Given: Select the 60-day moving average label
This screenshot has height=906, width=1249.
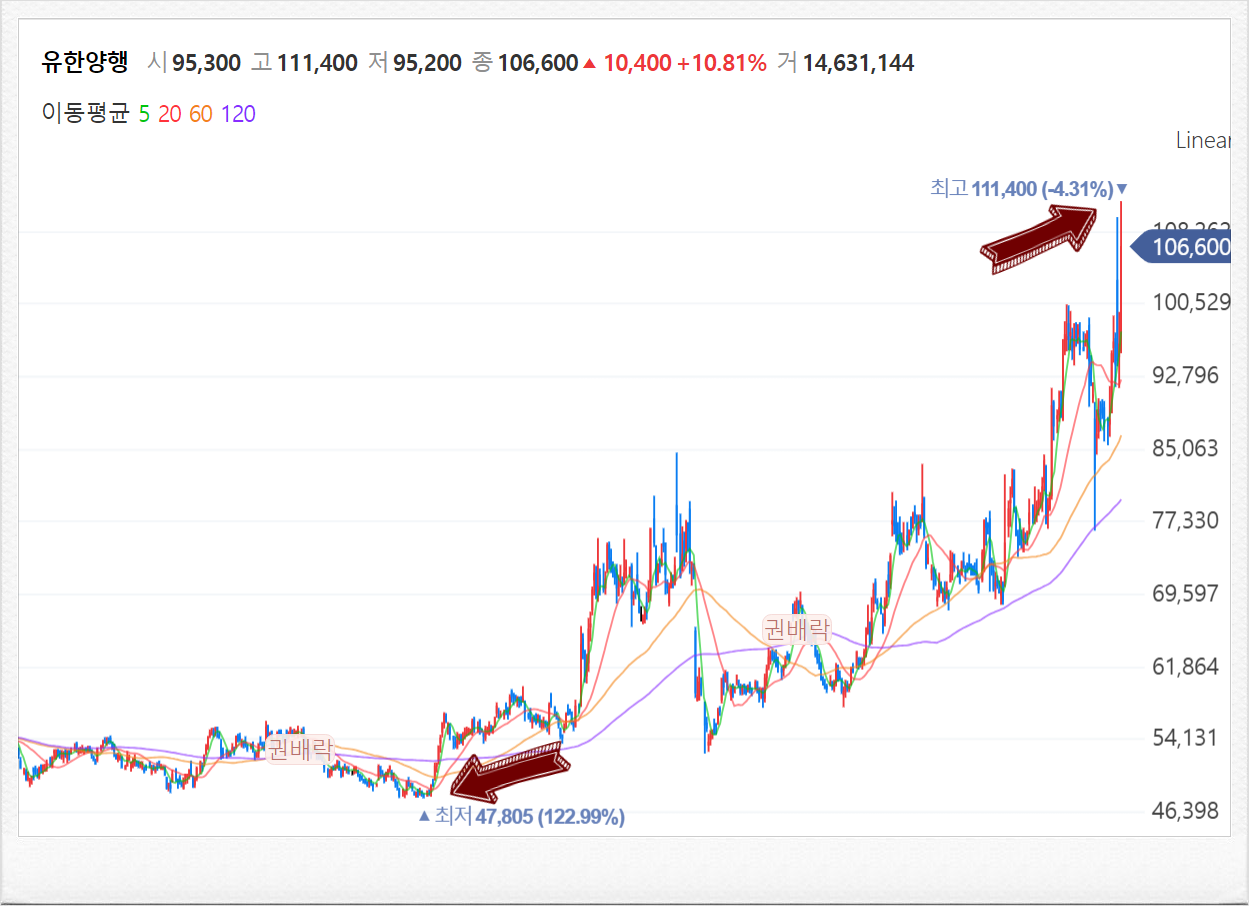Looking at the screenshot, I should (x=201, y=114).
